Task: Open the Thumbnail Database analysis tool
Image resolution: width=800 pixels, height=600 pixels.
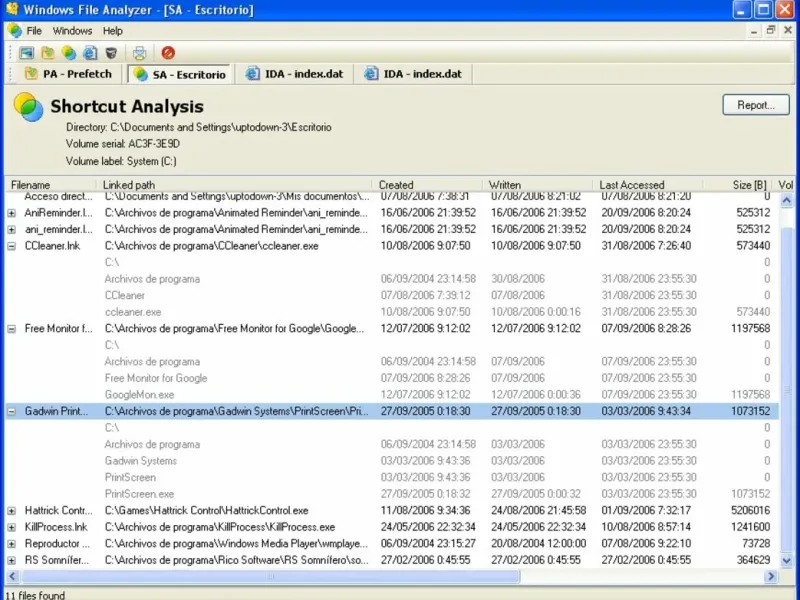Action: pos(26,53)
